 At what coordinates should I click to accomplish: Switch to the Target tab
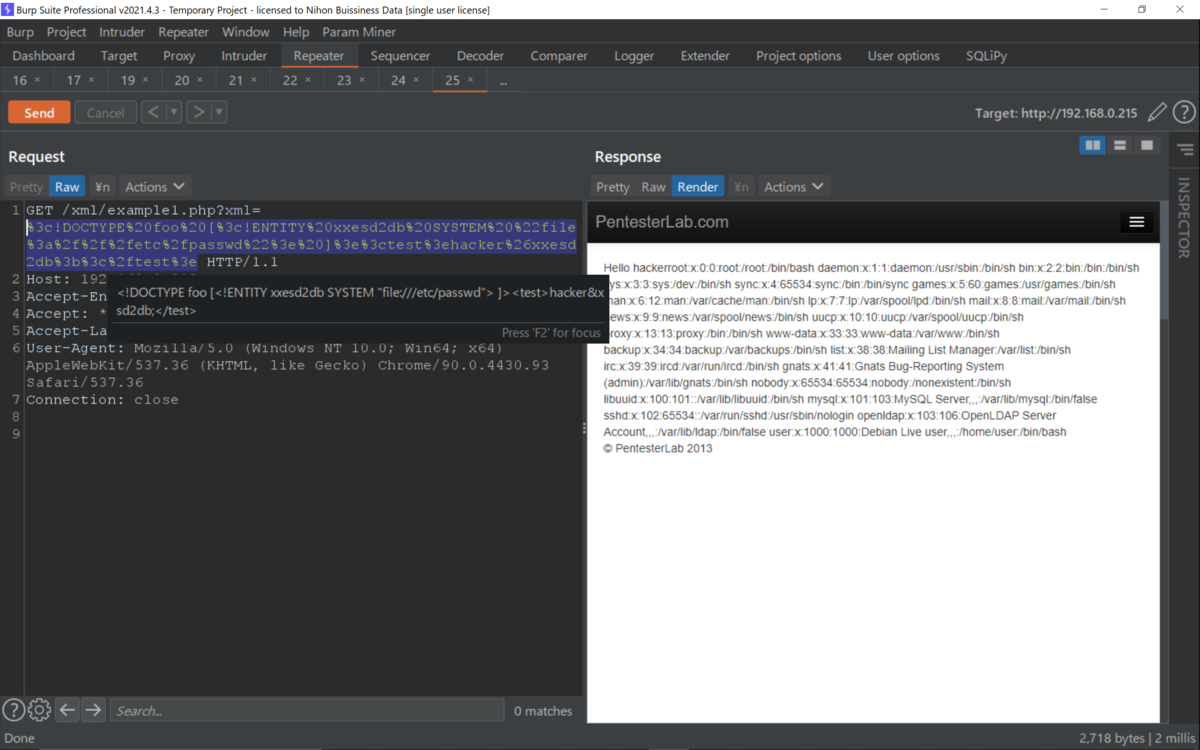pos(119,56)
